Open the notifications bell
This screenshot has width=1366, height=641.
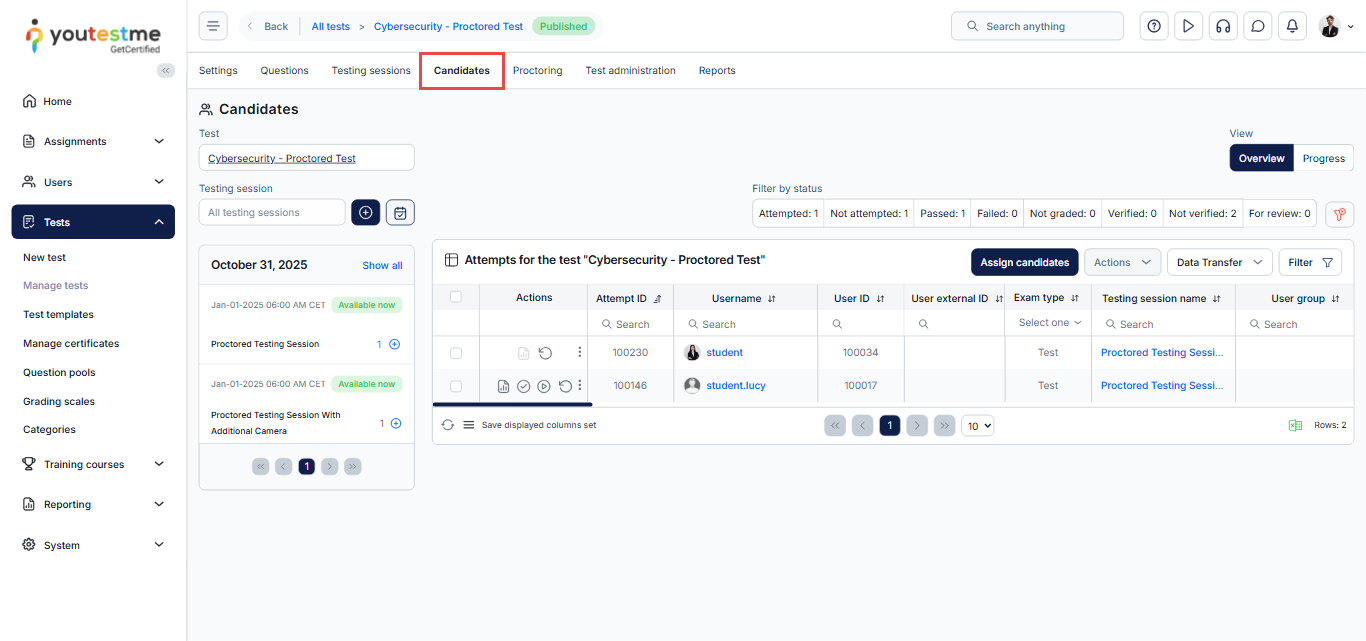click(x=1292, y=26)
